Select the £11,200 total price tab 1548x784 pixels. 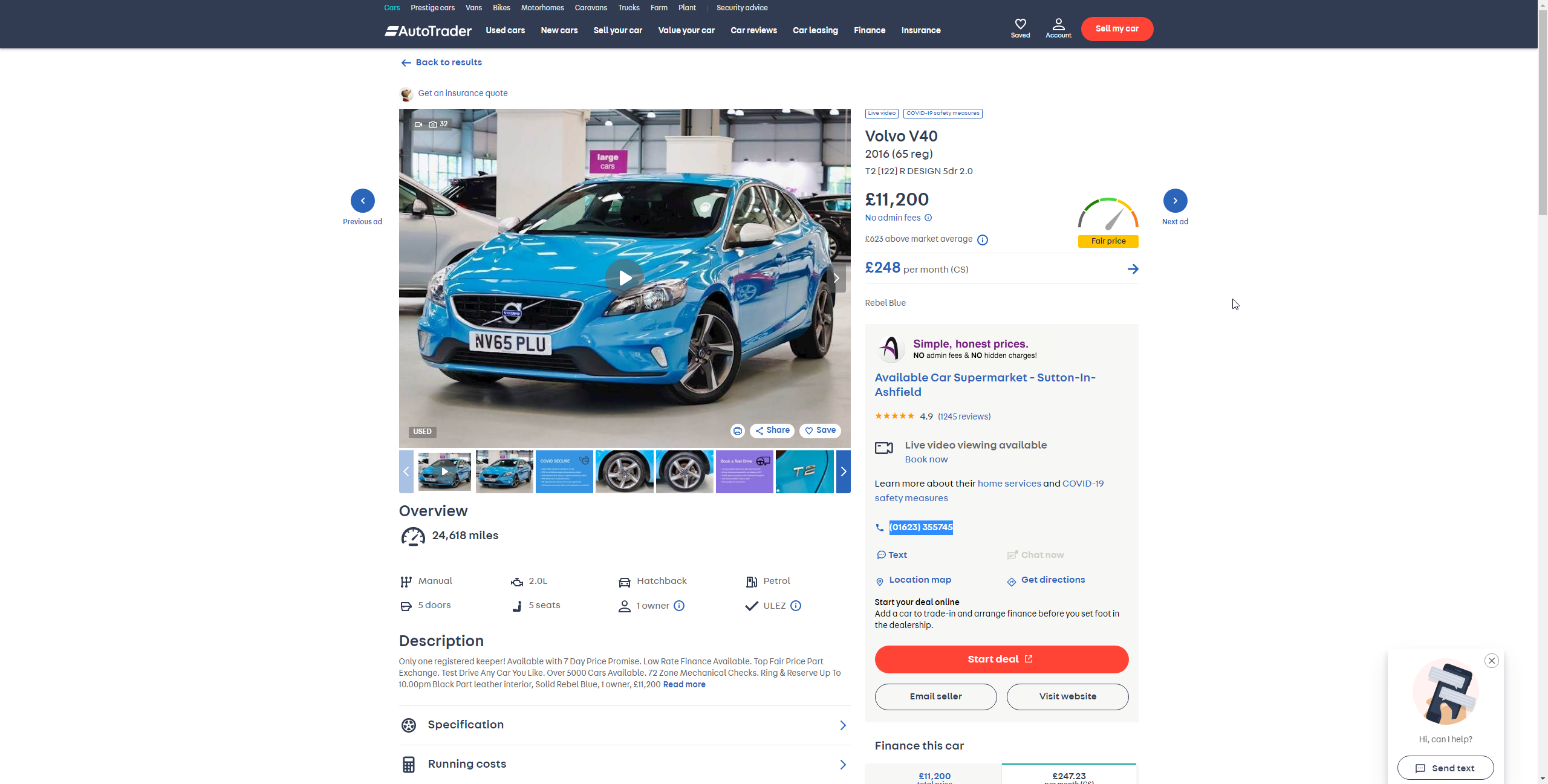point(934,774)
